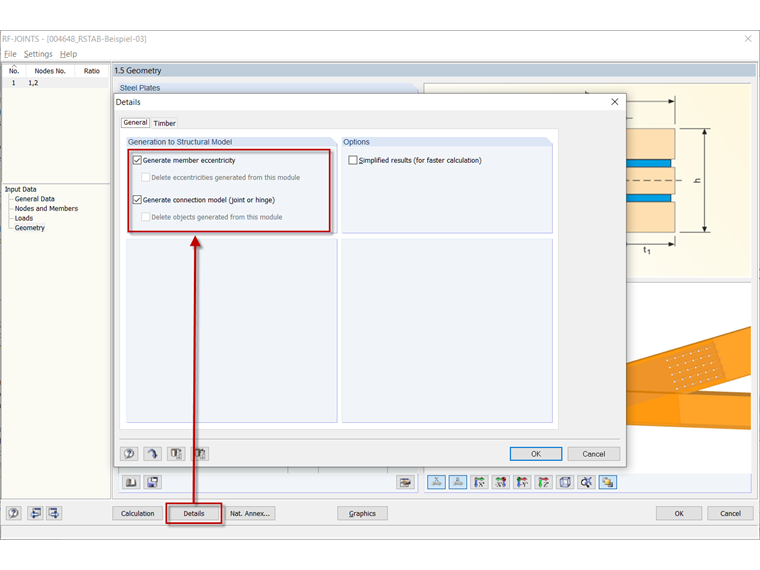Select the General tab
Image resolution: width=760 pixels, height=570 pixels.
(135, 123)
